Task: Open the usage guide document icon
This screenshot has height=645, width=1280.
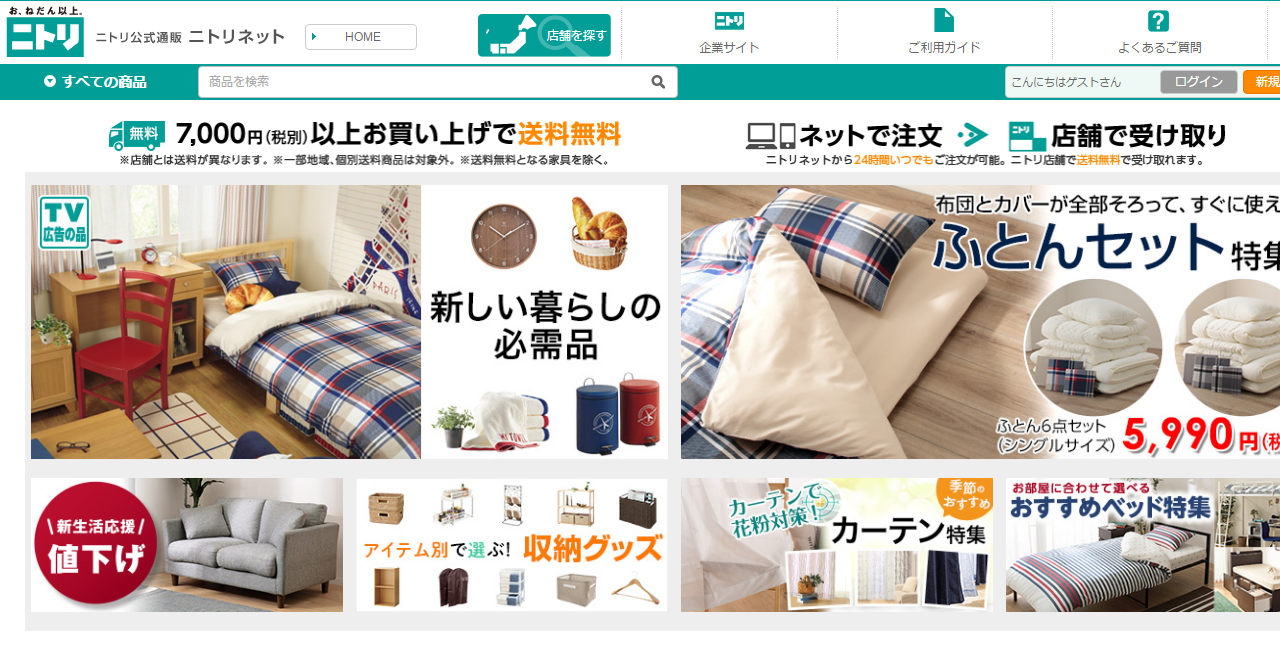Action: 944,21
